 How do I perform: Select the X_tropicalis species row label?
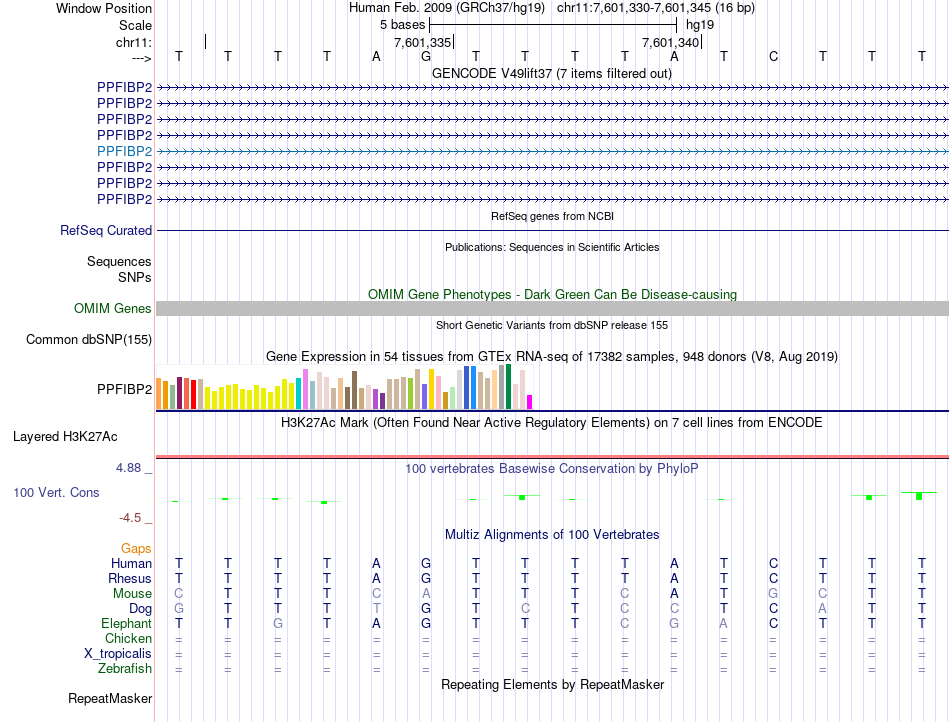[118, 654]
